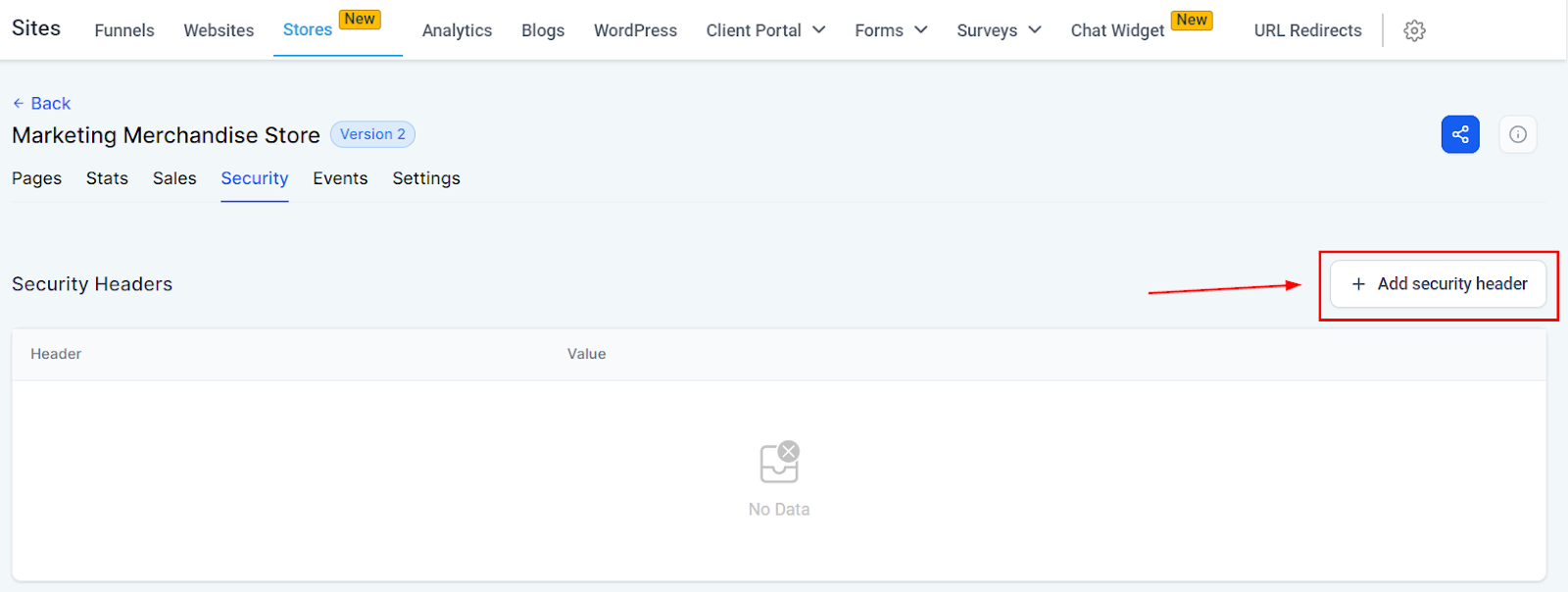This screenshot has width=1568, height=592.
Task: Switch to the Events tab
Action: click(x=340, y=178)
